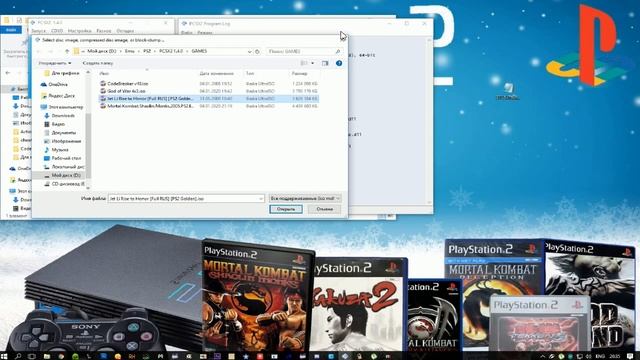
Task: Select Локальный диск in dialog sidebar
Action: pyautogui.click(x=64, y=167)
